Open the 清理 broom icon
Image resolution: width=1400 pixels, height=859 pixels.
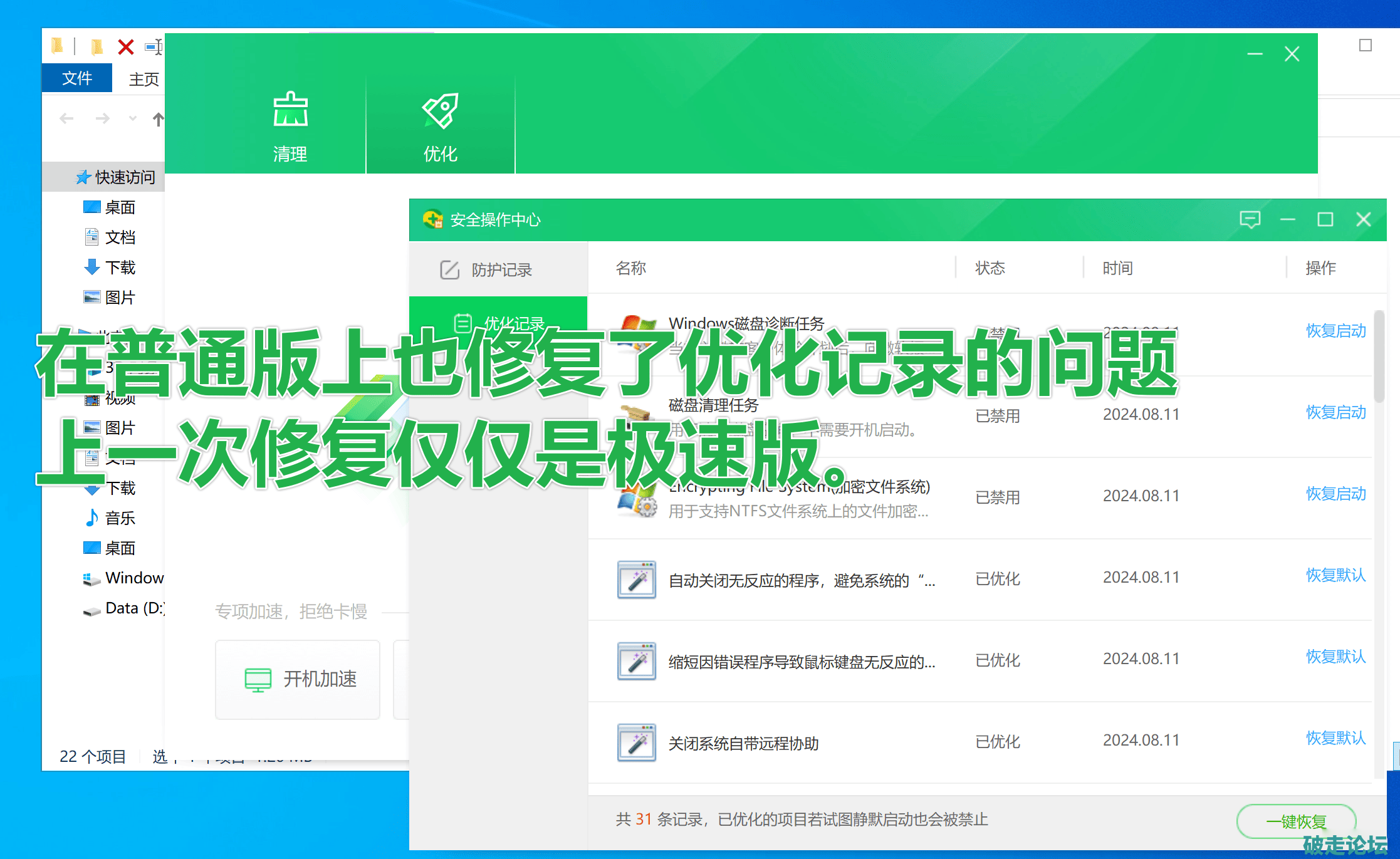[290, 110]
